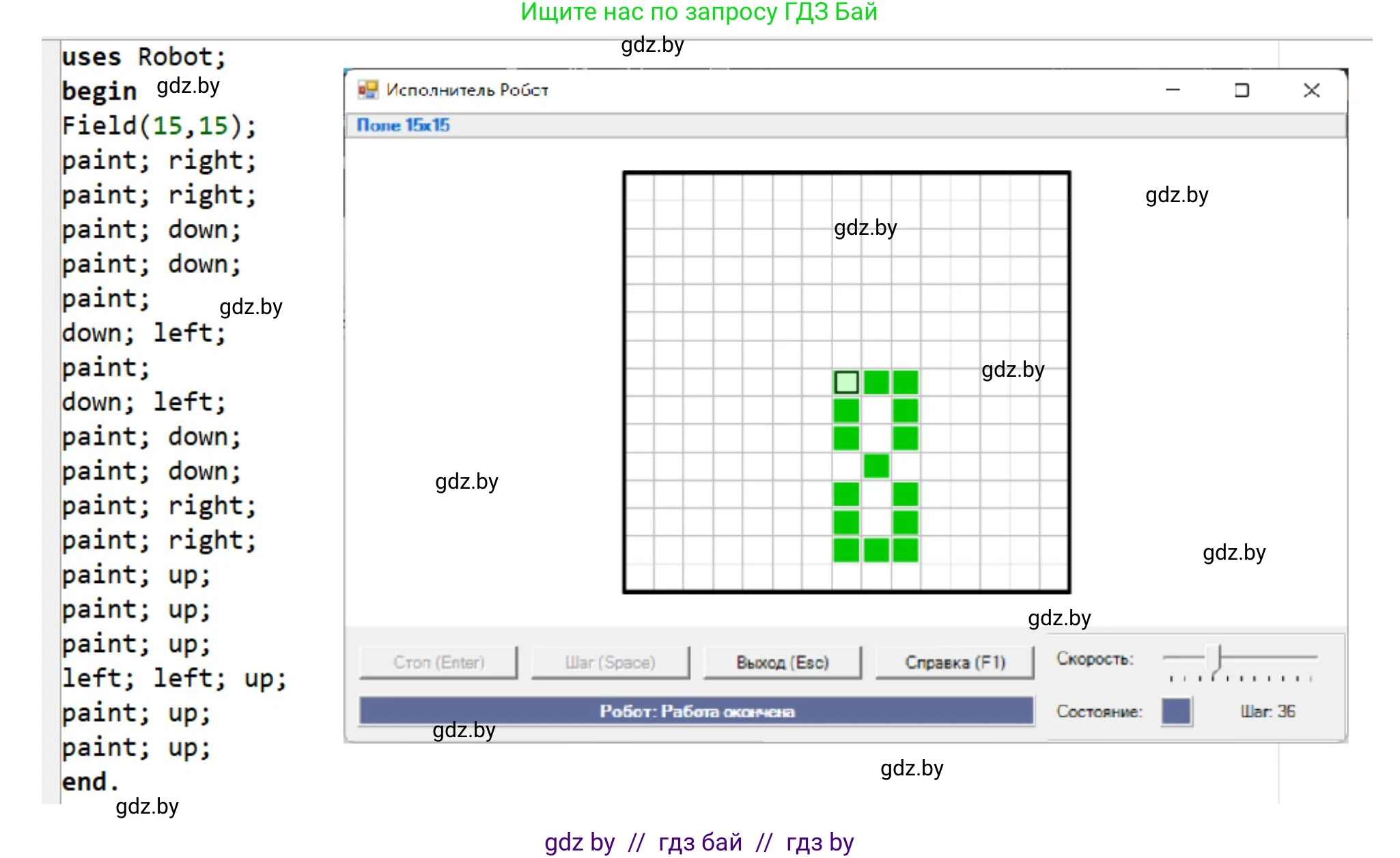Click the Состояние status color indicator

1175,711
